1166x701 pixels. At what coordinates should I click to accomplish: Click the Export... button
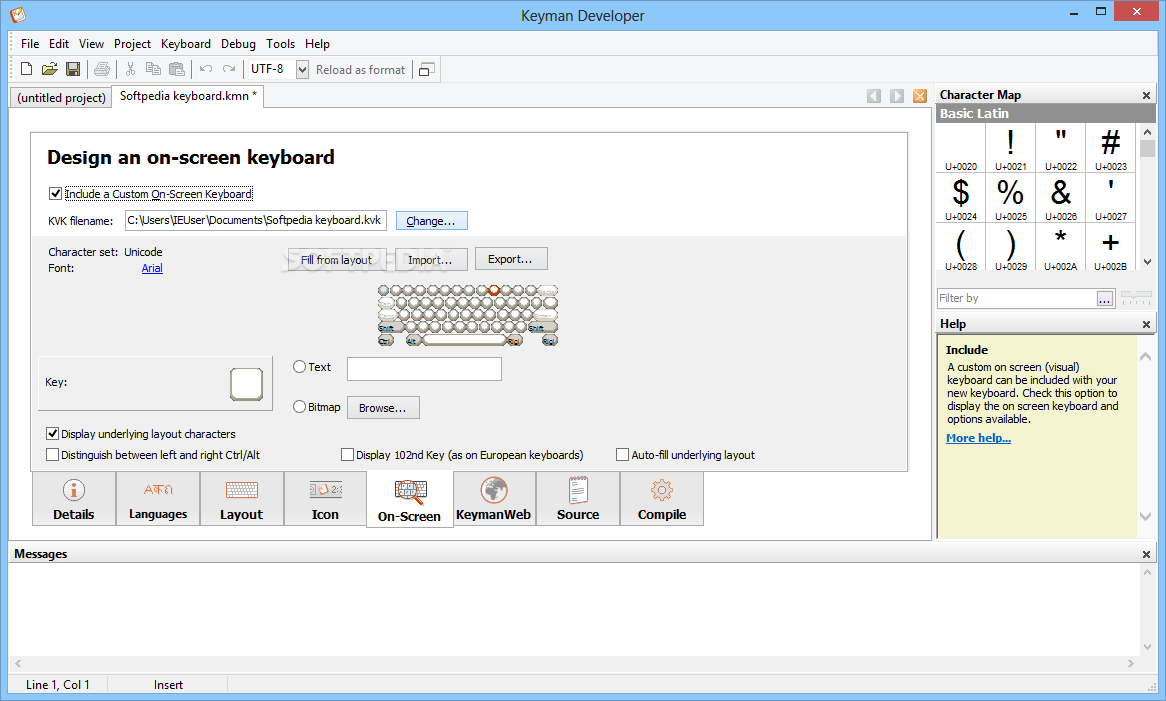click(x=511, y=259)
